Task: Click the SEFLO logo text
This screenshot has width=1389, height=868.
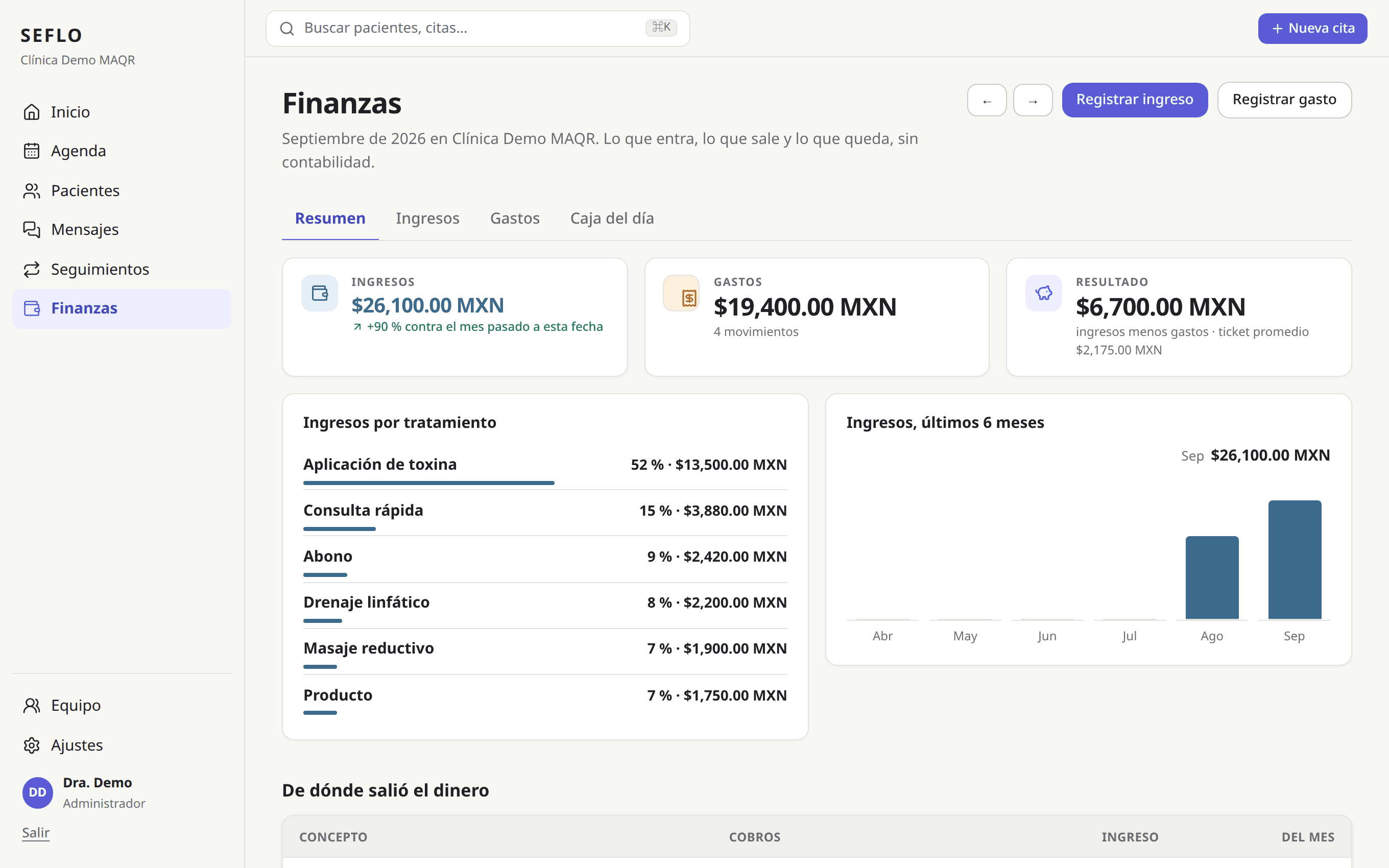Action: click(x=52, y=36)
